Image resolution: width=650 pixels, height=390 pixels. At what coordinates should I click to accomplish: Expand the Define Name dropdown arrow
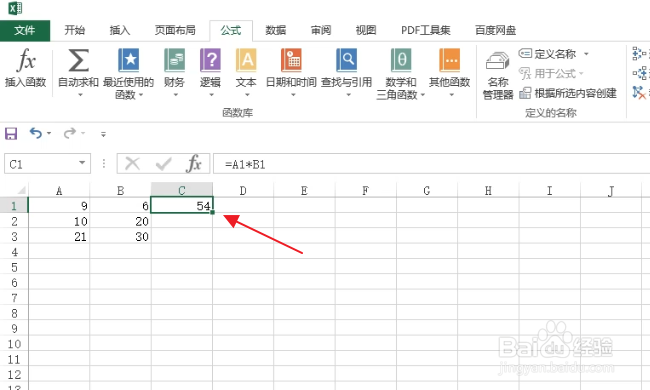(x=586, y=54)
